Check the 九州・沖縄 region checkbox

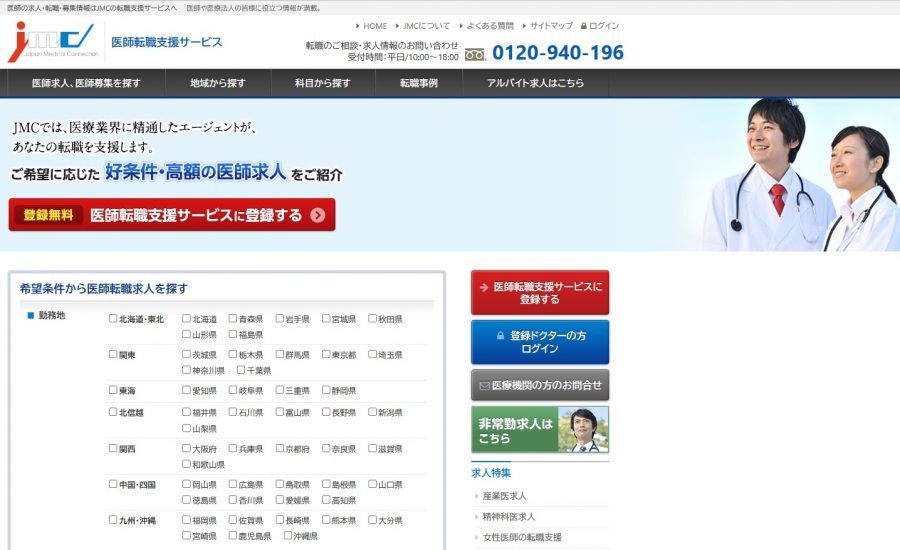tap(113, 520)
